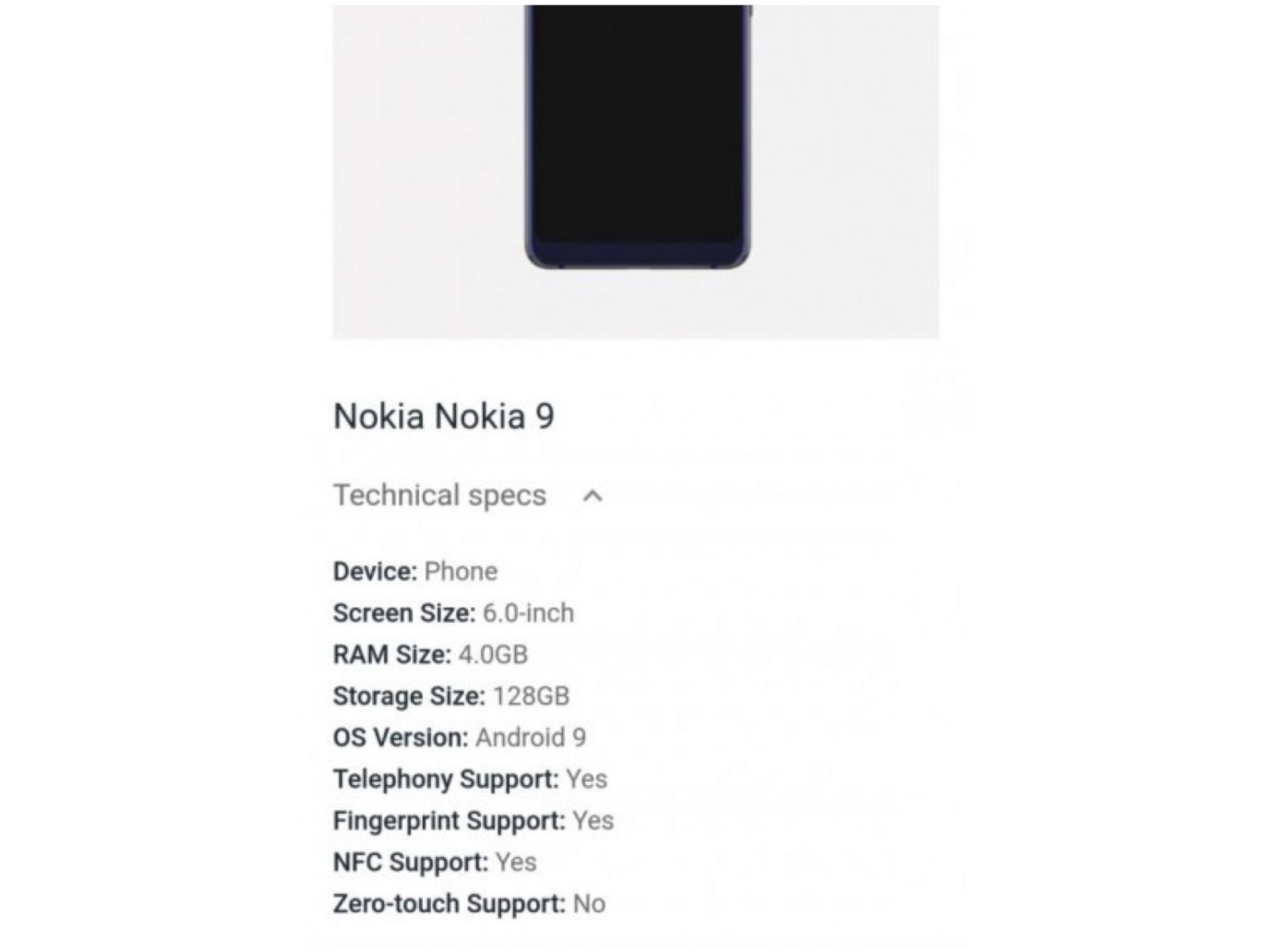Click the Fingerprint Support Yes line

click(x=473, y=821)
